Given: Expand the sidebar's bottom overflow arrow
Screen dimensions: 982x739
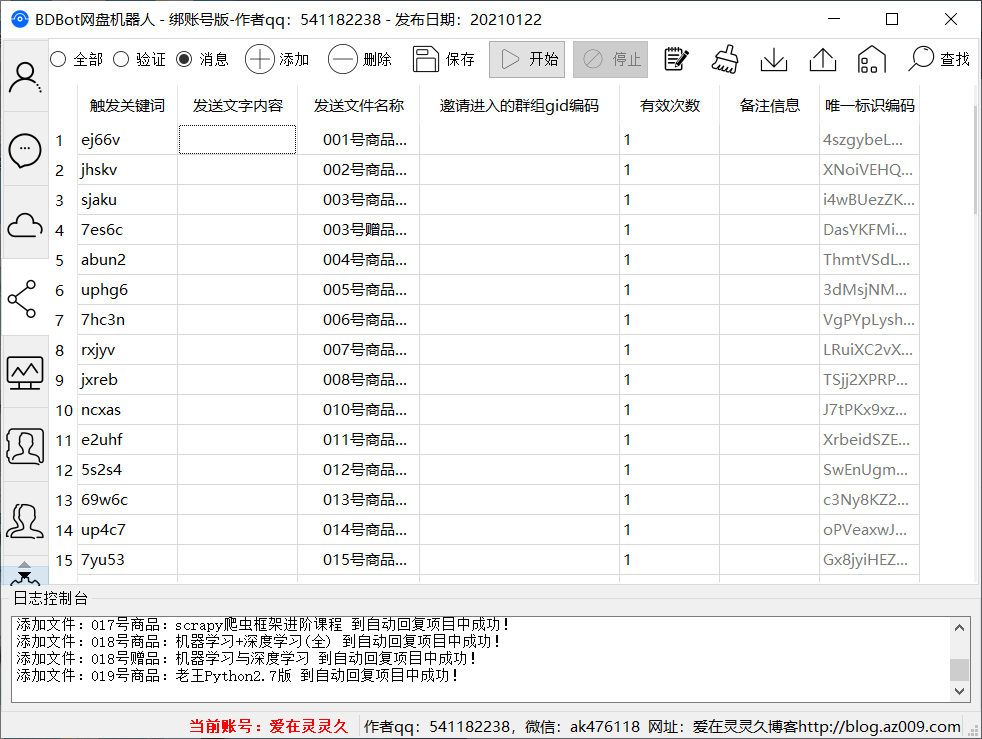Looking at the screenshot, I should point(25,573).
